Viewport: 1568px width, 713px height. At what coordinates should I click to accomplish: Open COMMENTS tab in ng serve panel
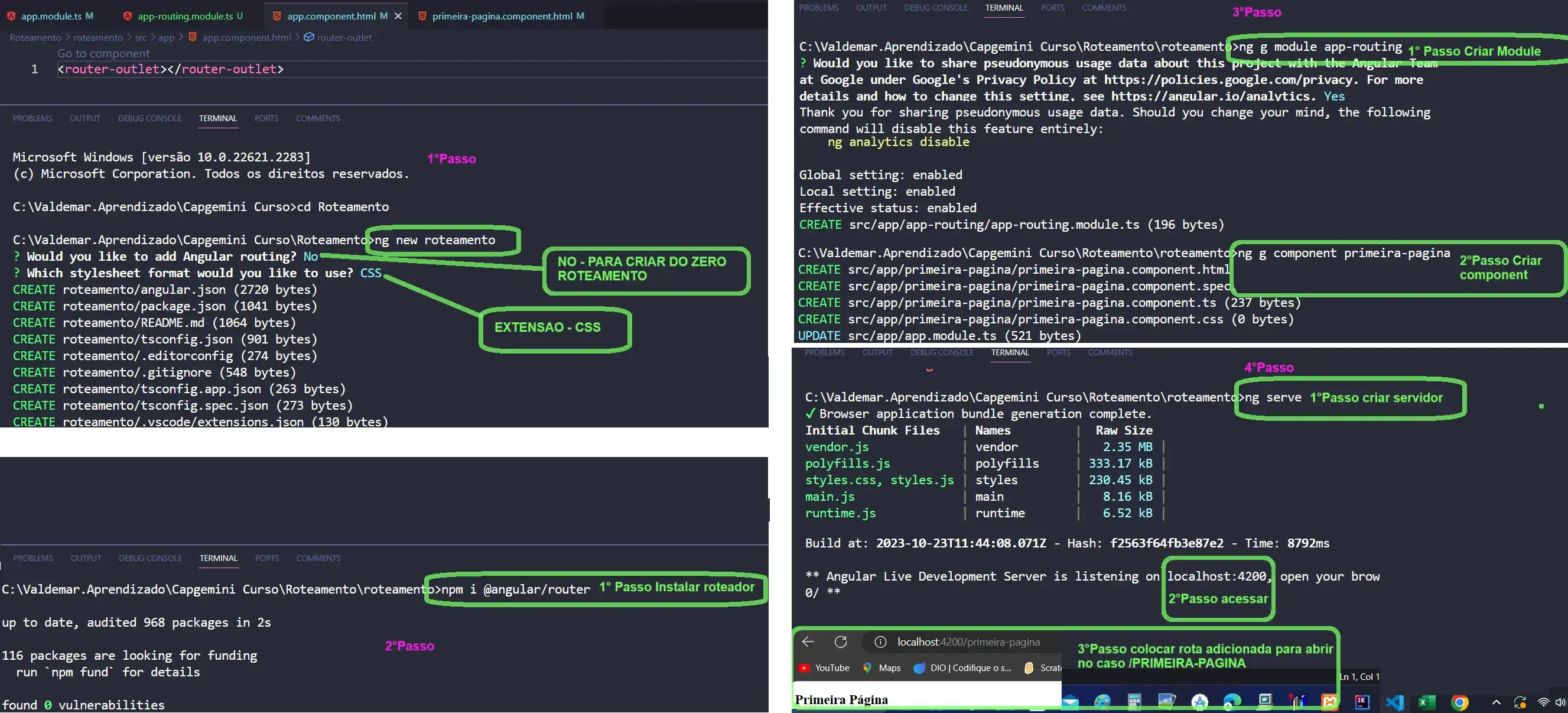click(1110, 352)
